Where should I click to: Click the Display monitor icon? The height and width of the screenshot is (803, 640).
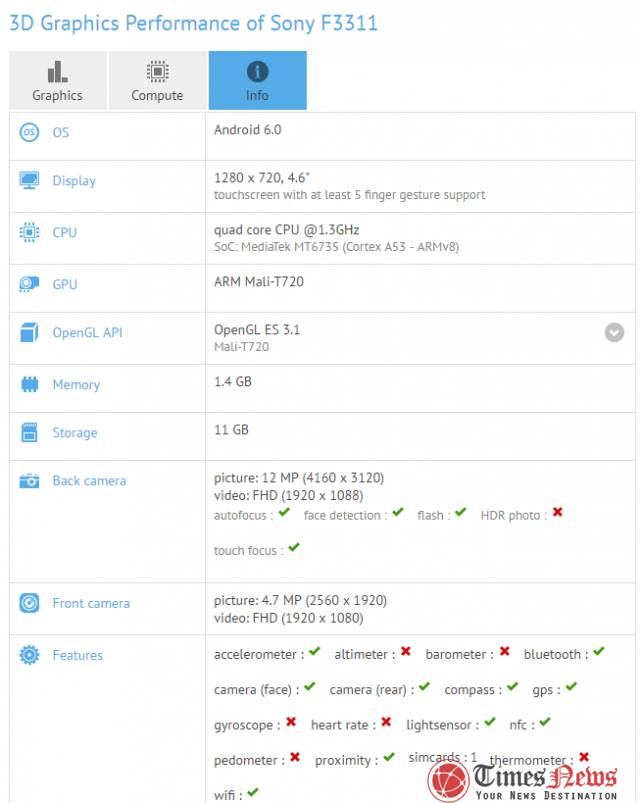coord(29,181)
